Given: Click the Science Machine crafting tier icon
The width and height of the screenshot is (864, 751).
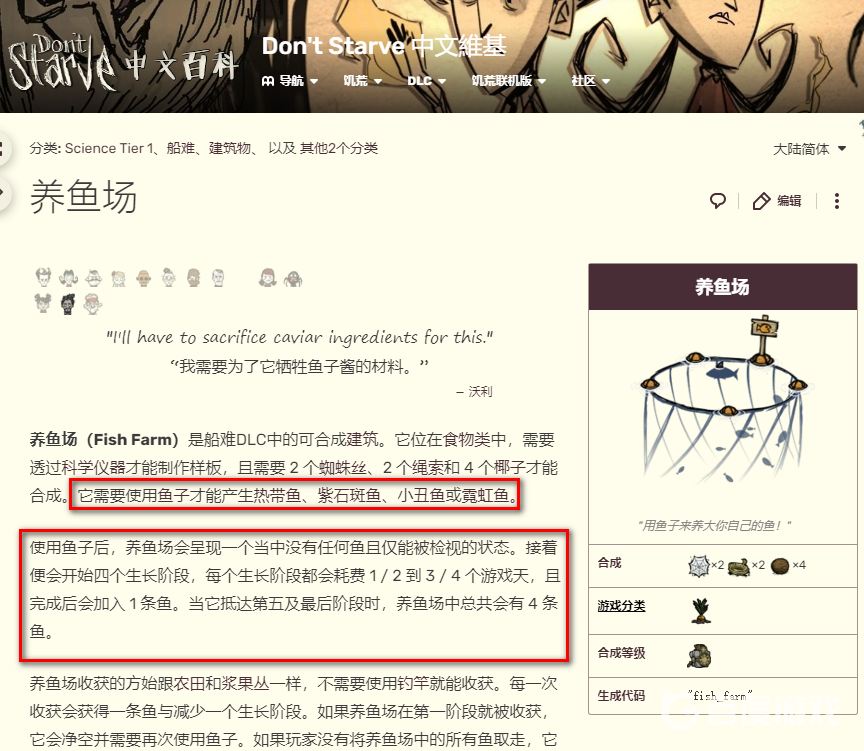Looking at the screenshot, I should click(699, 656).
